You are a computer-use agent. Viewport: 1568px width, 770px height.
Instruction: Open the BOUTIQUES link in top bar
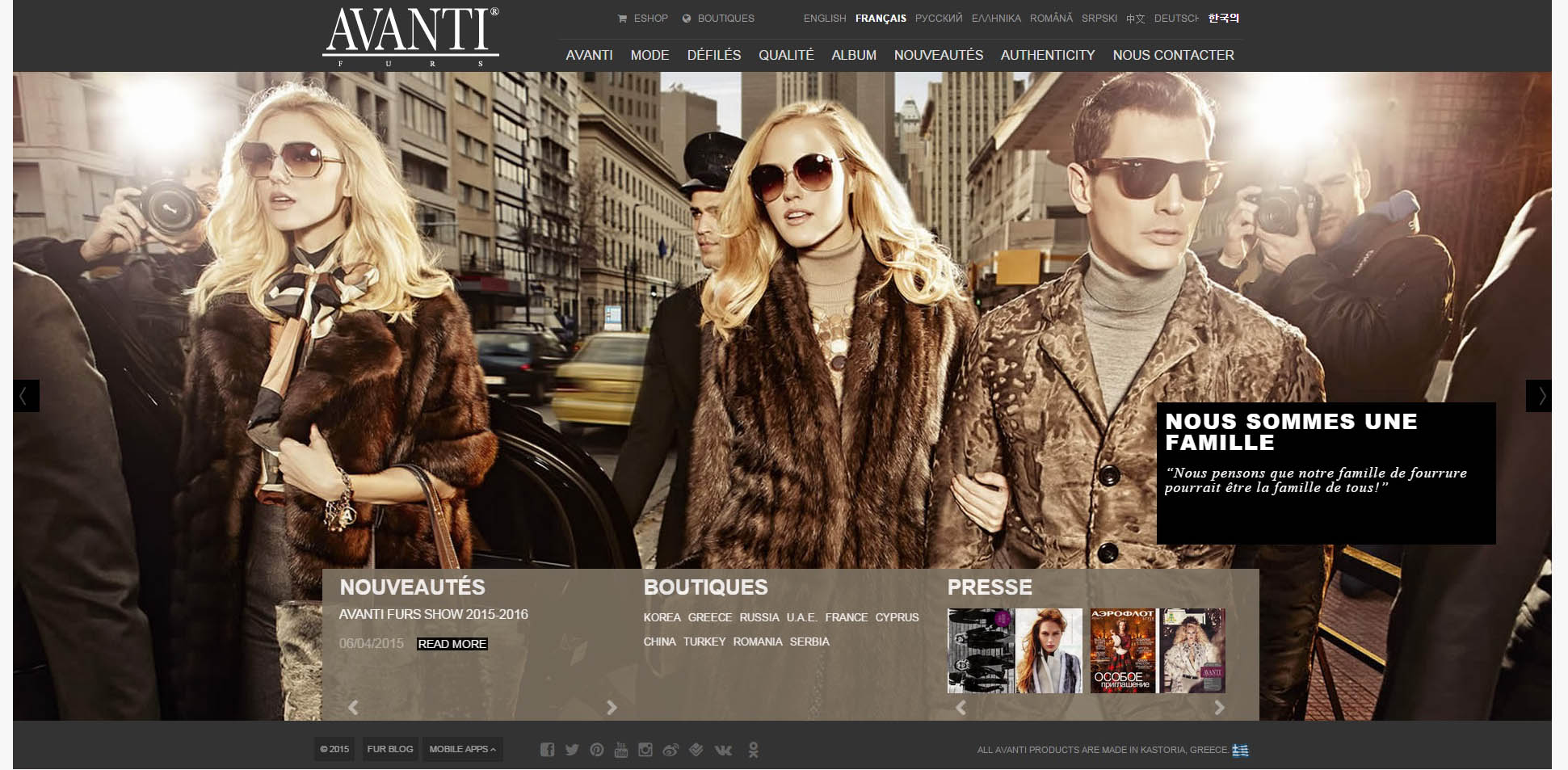(718, 18)
